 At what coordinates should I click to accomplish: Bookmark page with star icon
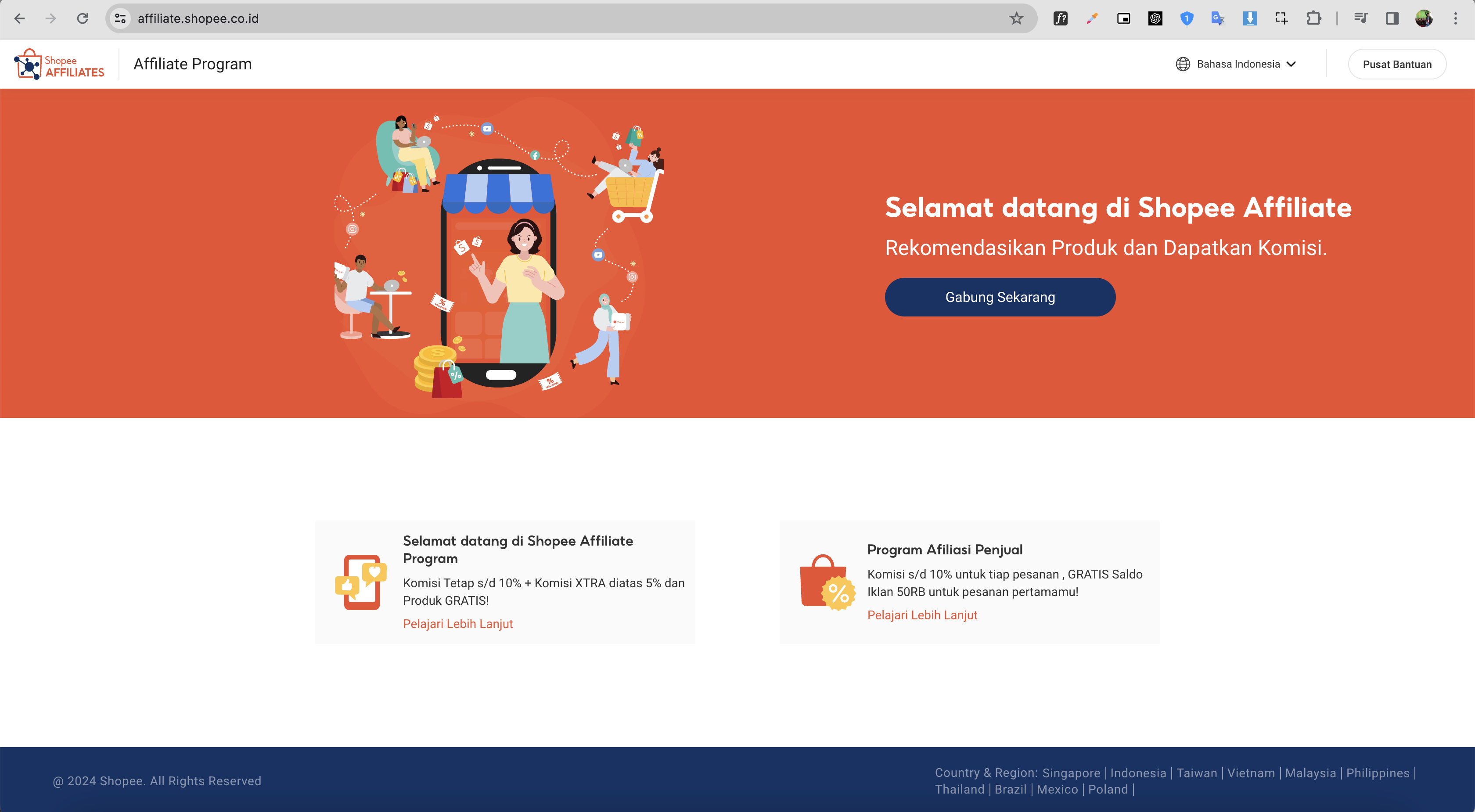tap(1016, 18)
